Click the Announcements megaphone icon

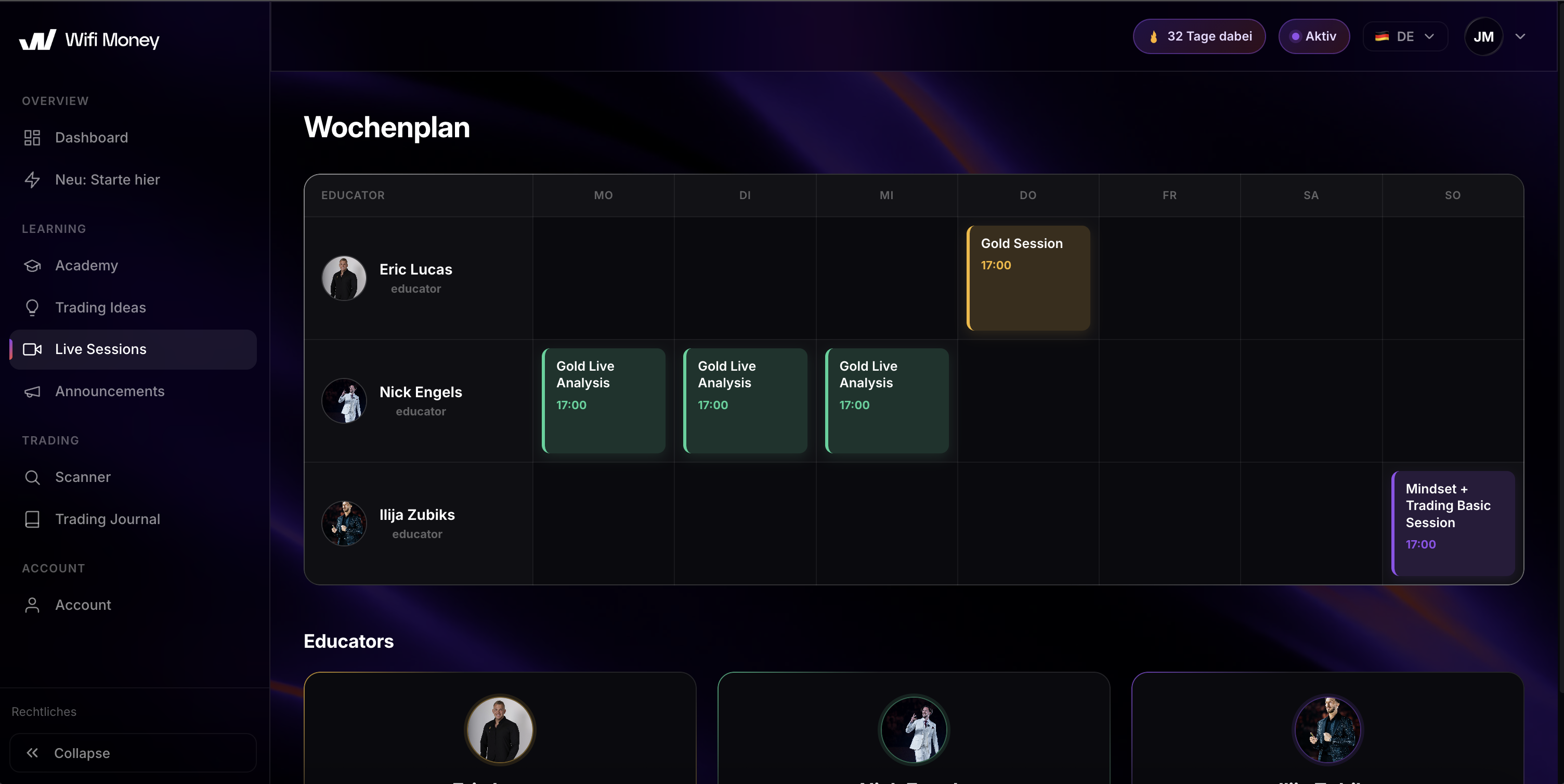32,391
